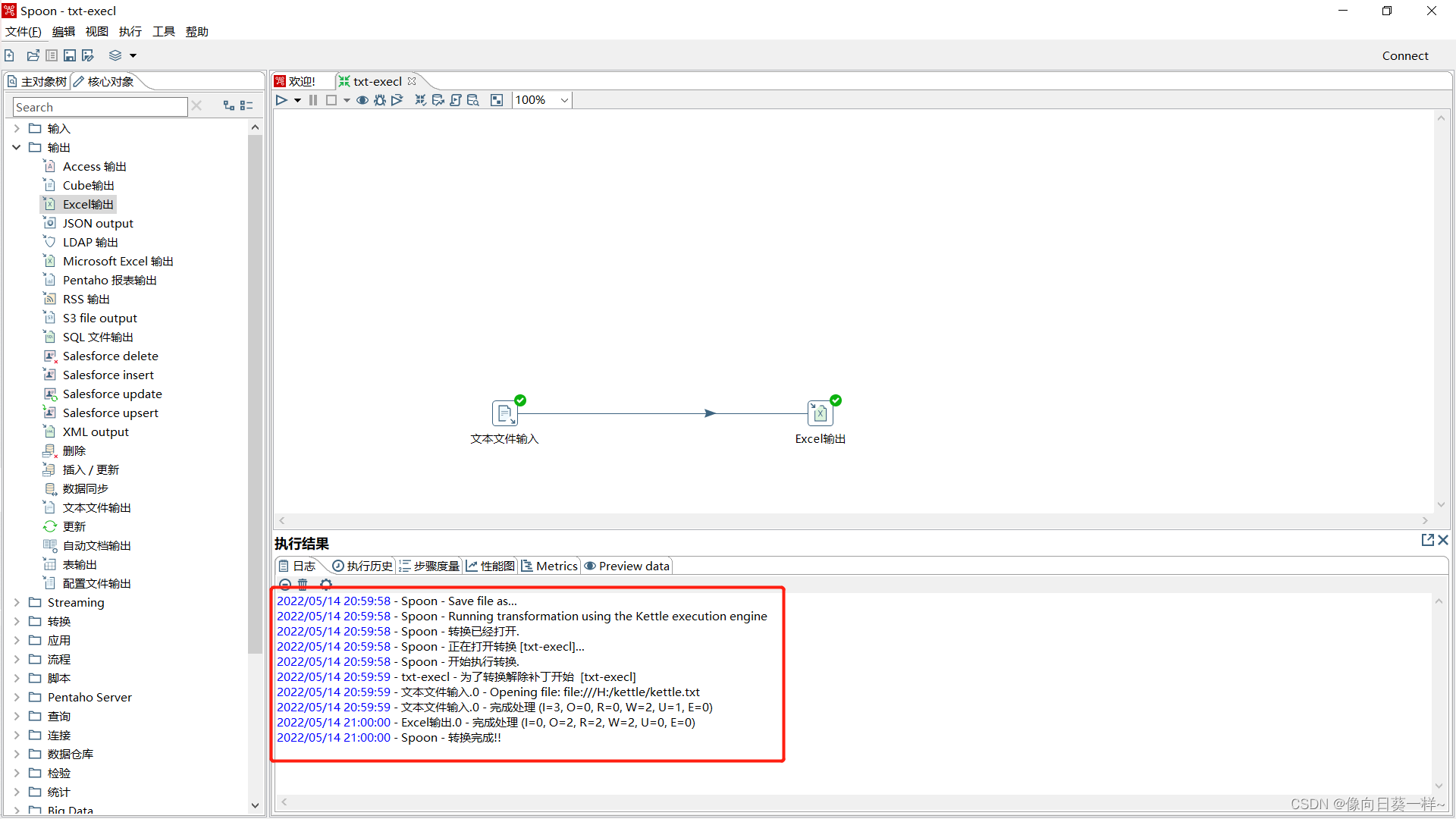The width and height of the screenshot is (1456, 819).
Task: Click inside the Search input field
Action: point(99,106)
